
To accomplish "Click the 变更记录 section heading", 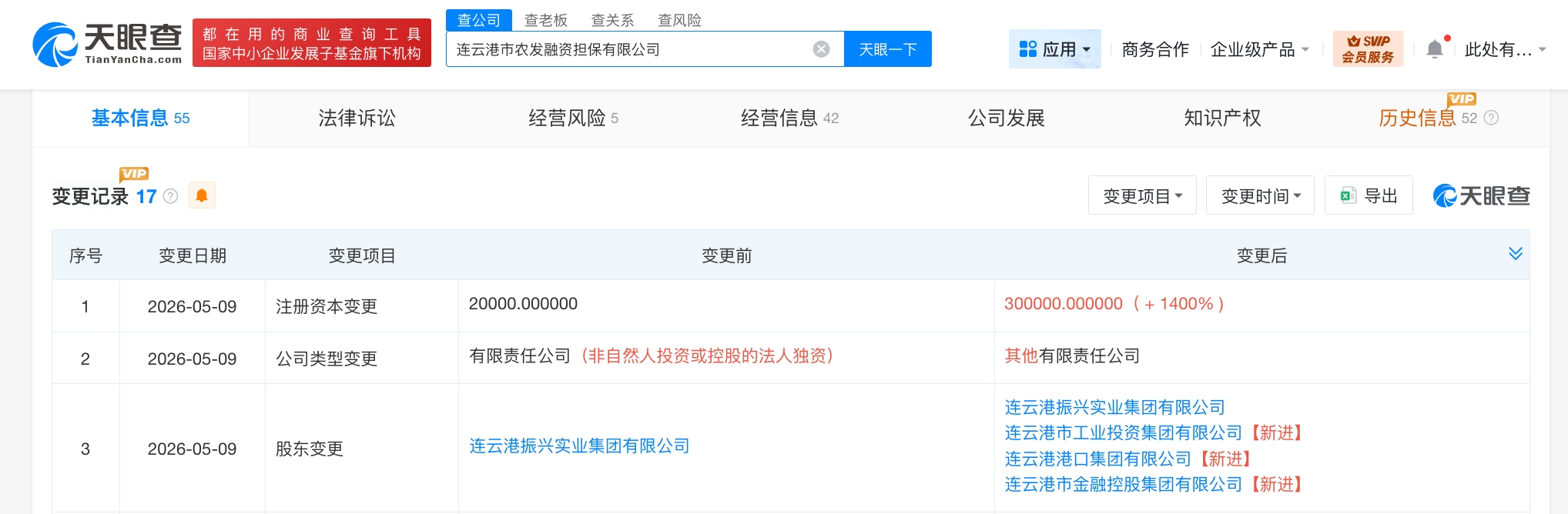I will point(90,196).
